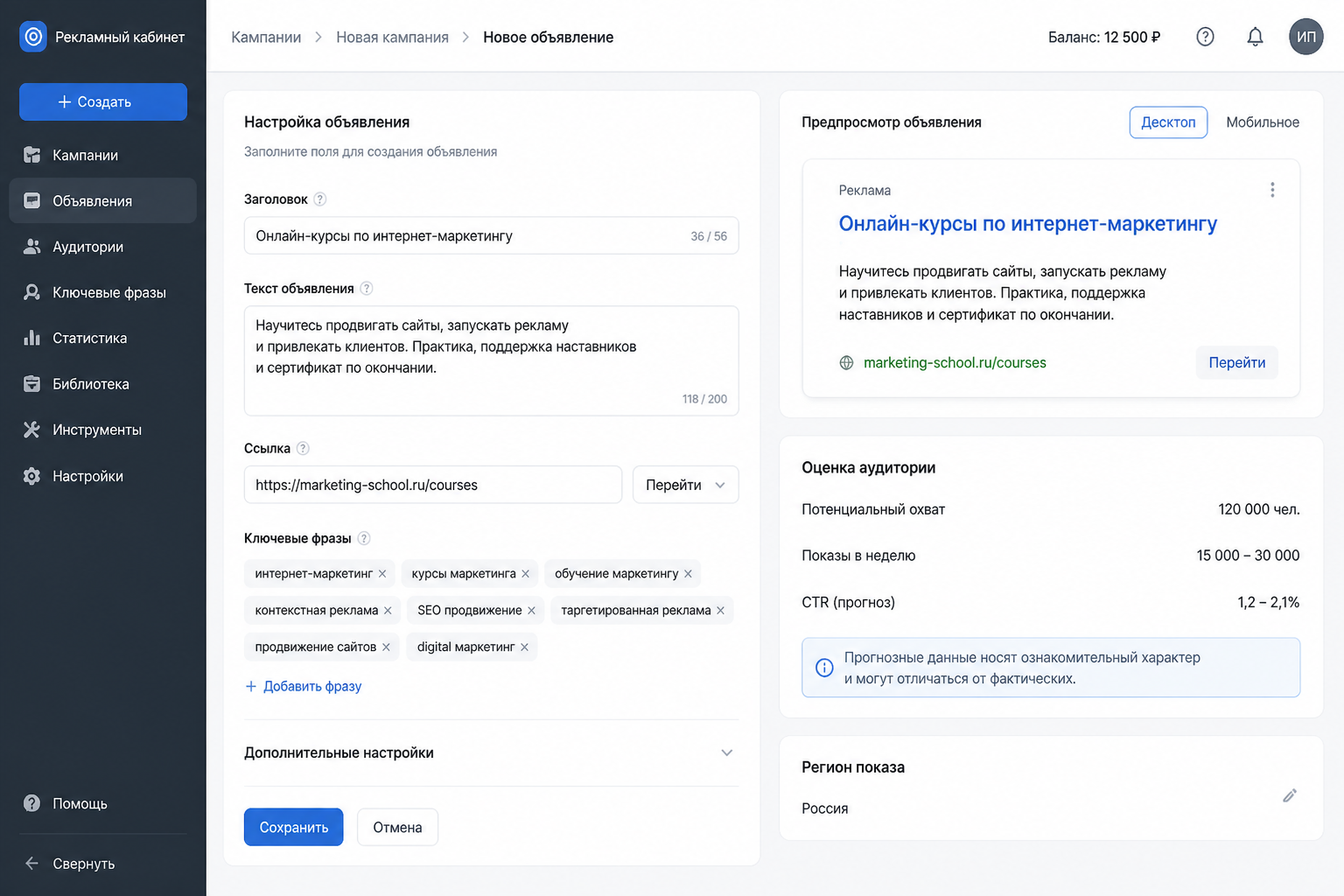Click the Кампании breadcrumb
This screenshot has width=1344, height=896.
click(266, 38)
